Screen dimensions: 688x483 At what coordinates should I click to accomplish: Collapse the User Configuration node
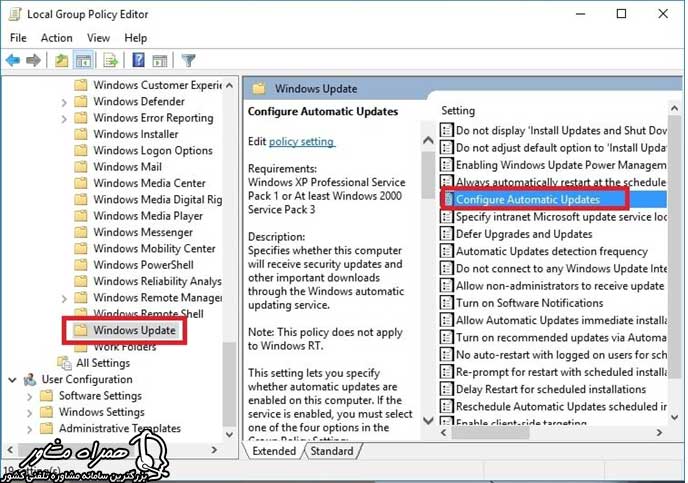pyautogui.click(x=12, y=379)
